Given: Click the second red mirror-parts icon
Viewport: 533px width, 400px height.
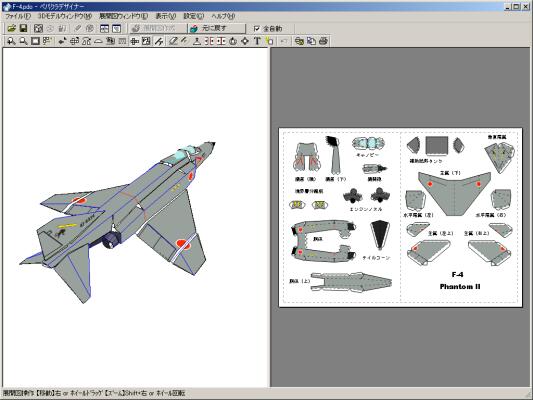Looking at the screenshot, I should tap(221, 41).
